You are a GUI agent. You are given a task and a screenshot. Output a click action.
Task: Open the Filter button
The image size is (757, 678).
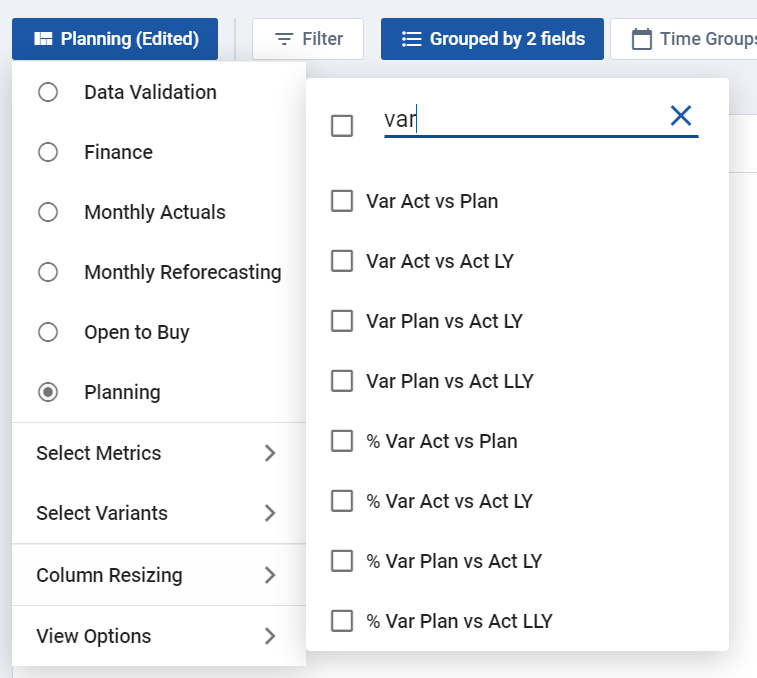(308, 39)
